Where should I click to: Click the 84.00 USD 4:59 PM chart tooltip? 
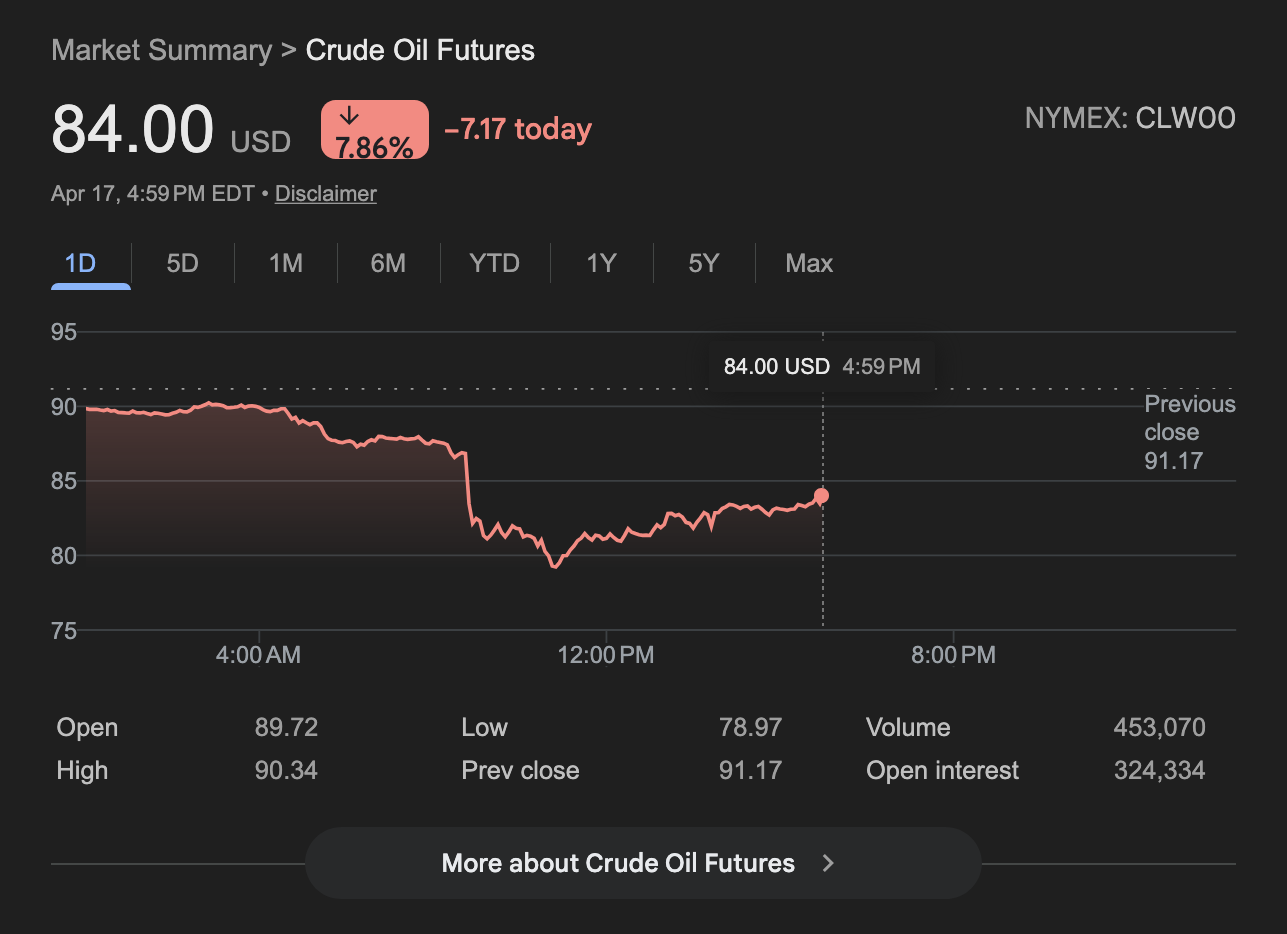tap(821, 366)
